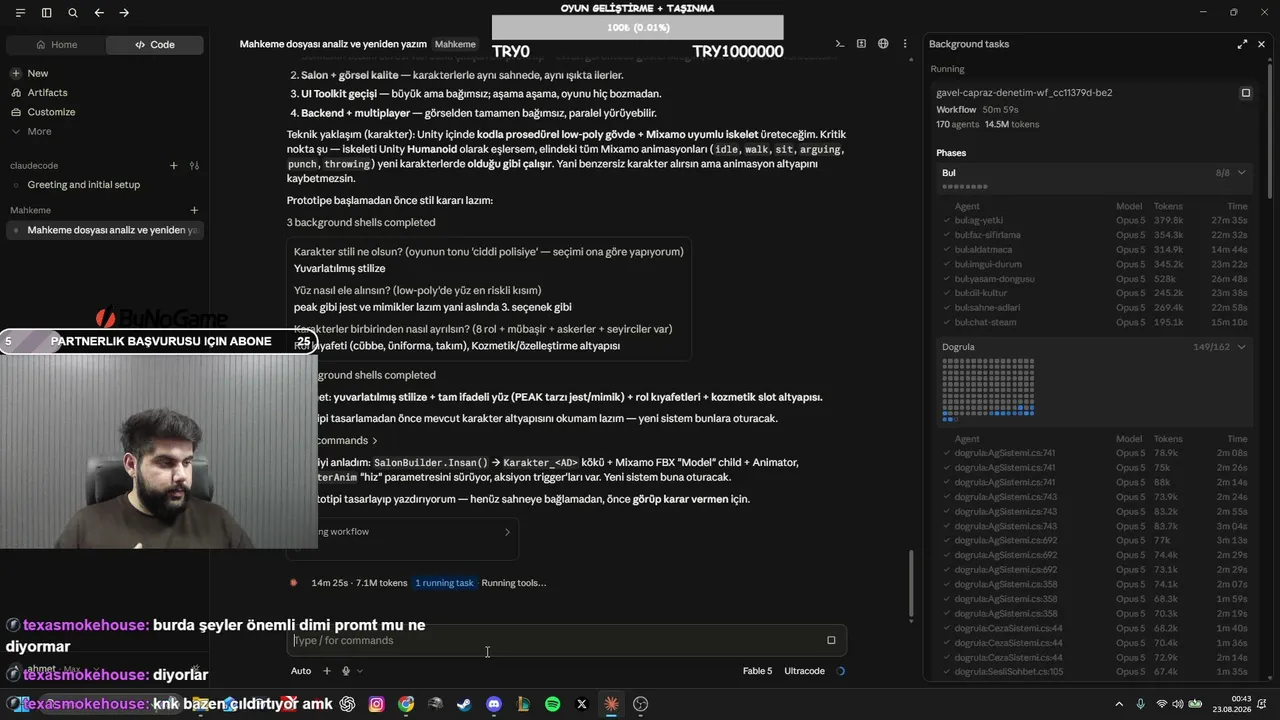Go forward with the right arrow
This screenshot has width=1280, height=720.
124,13
